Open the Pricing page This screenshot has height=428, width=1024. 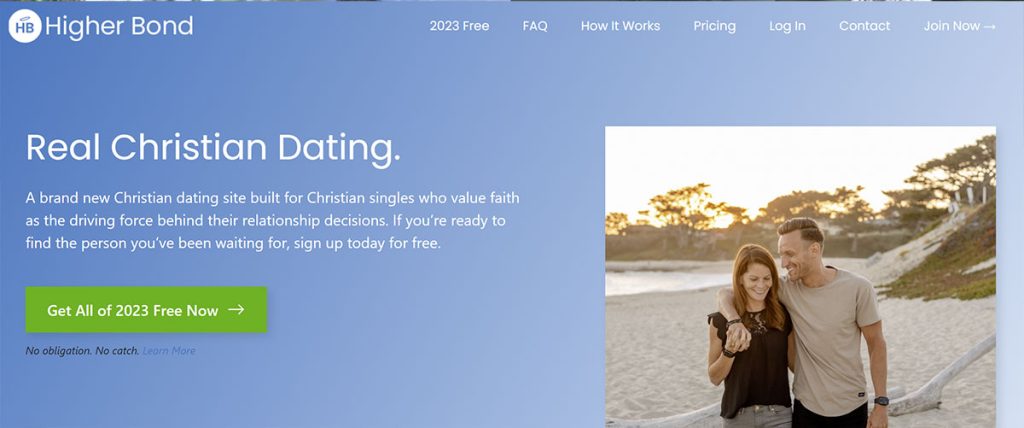[x=714, y=26]
